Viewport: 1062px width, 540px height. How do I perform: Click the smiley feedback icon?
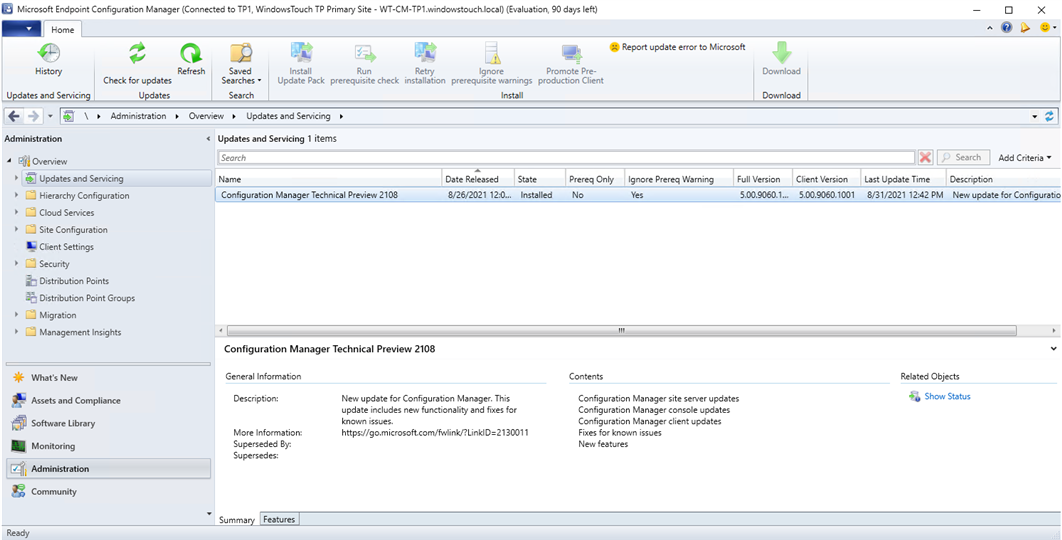(1046, 28)
